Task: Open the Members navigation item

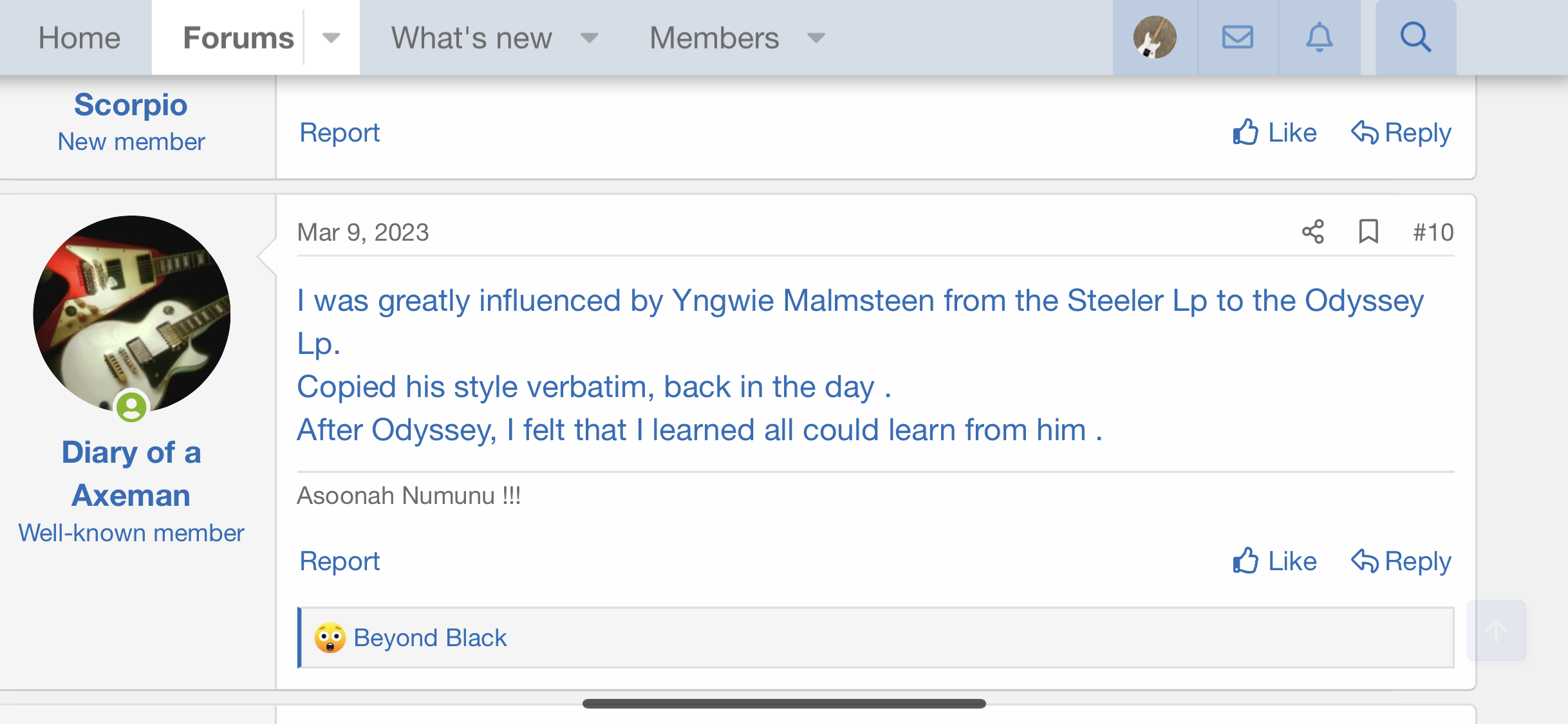Action: pos(714,38)
